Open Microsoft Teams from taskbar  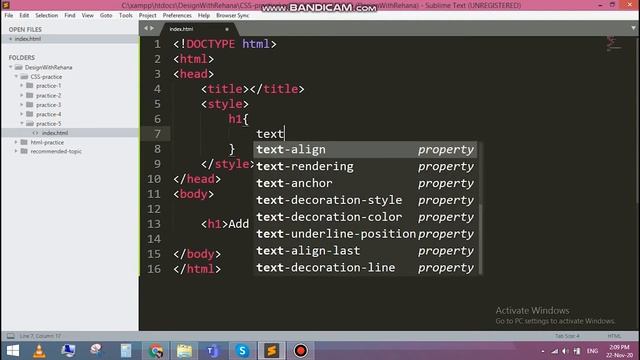pos(213,351)
